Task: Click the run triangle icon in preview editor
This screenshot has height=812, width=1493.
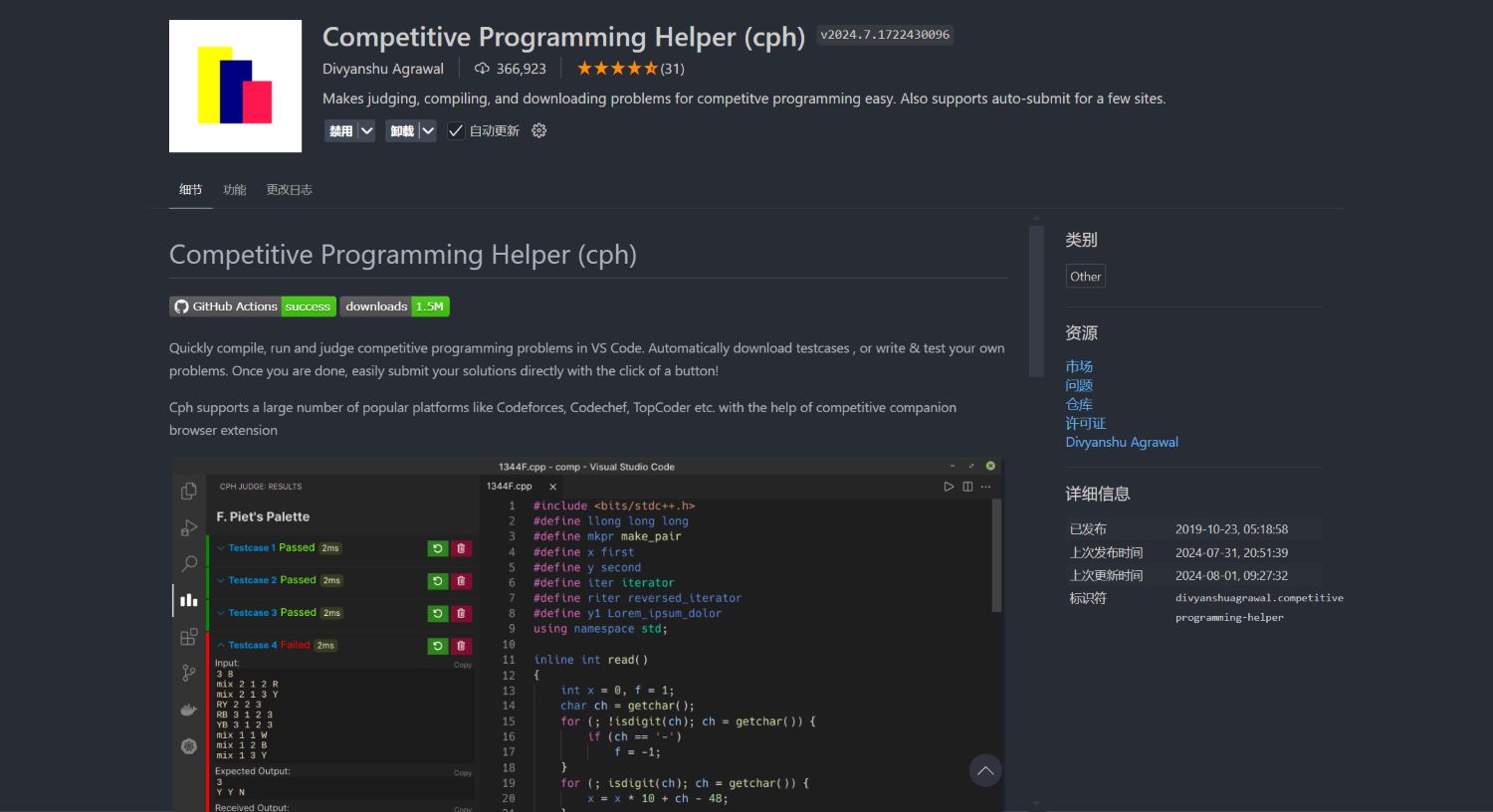Action: click(949, 487)
